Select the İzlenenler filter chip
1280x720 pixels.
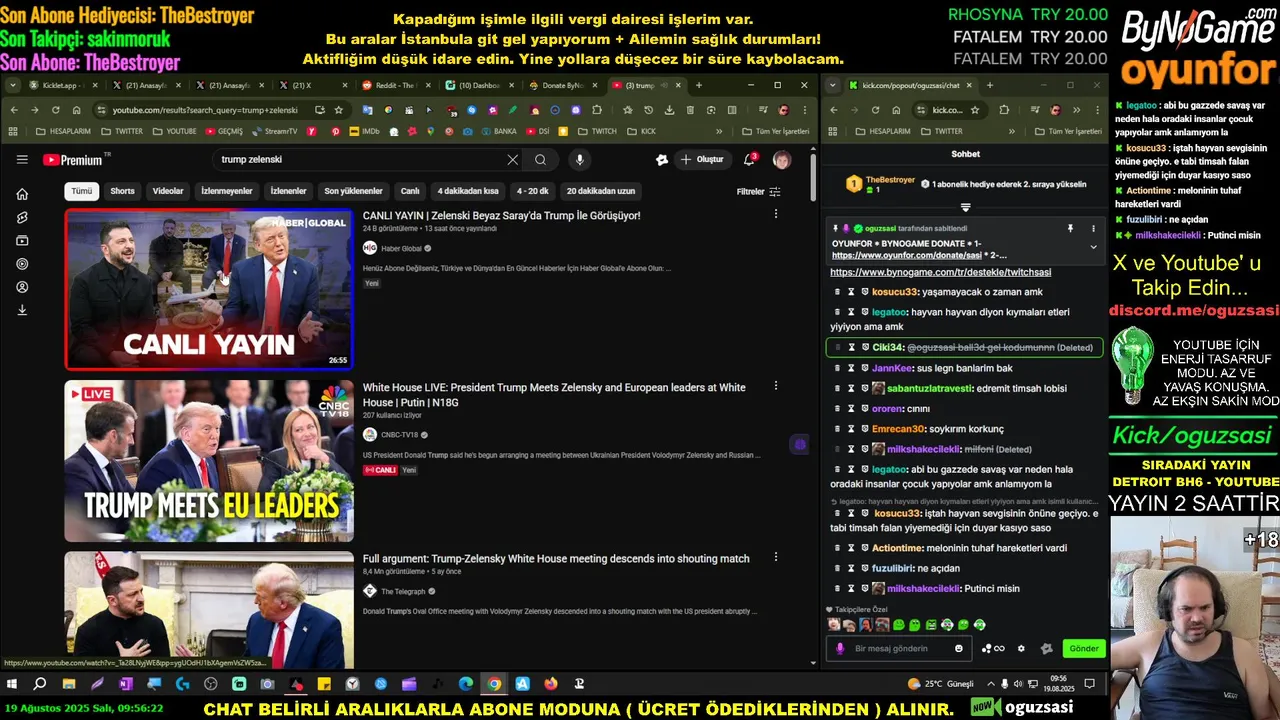[x=289, y=191]
